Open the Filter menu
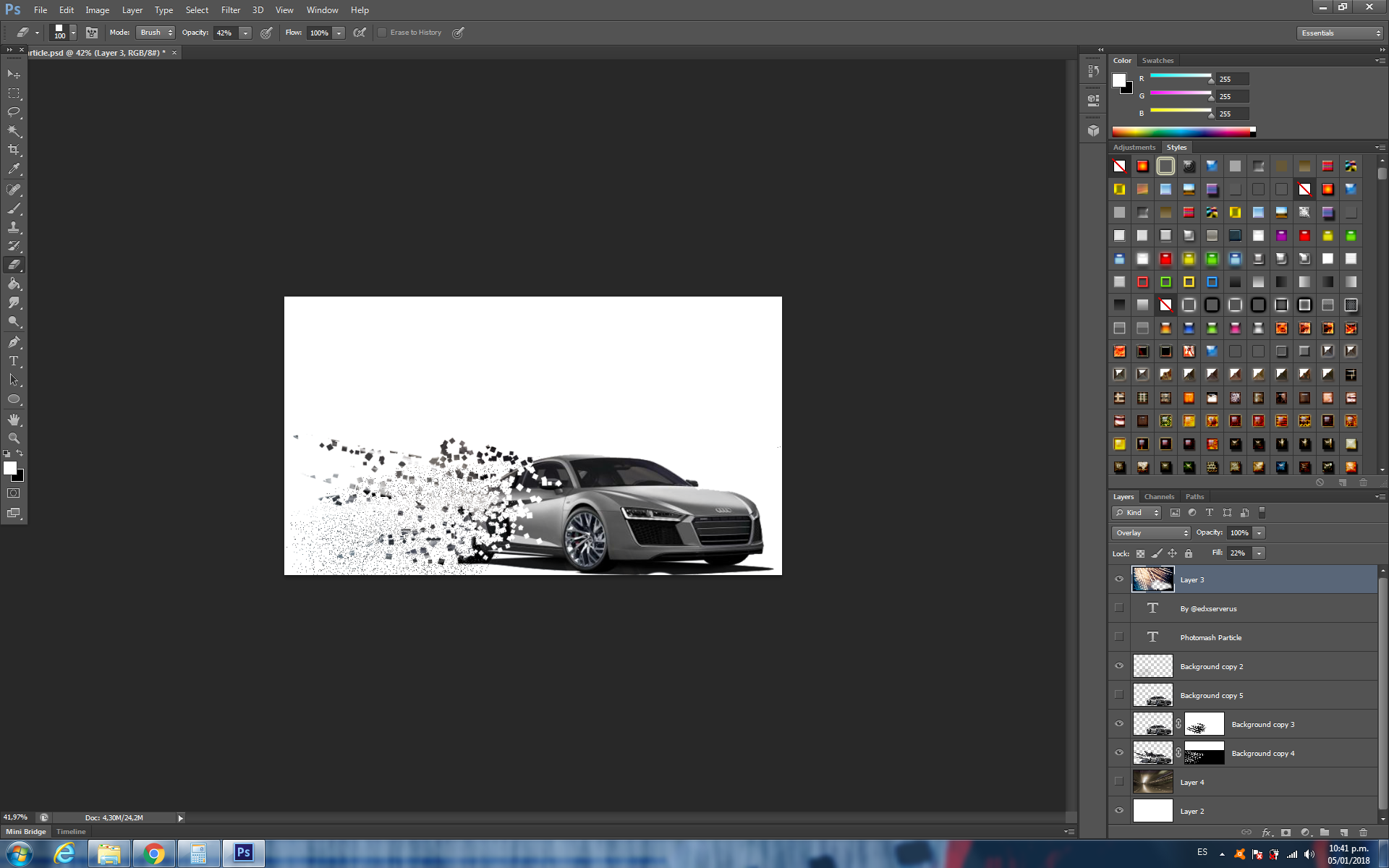This screenshot has height=868, width=1389. [231, 10]
